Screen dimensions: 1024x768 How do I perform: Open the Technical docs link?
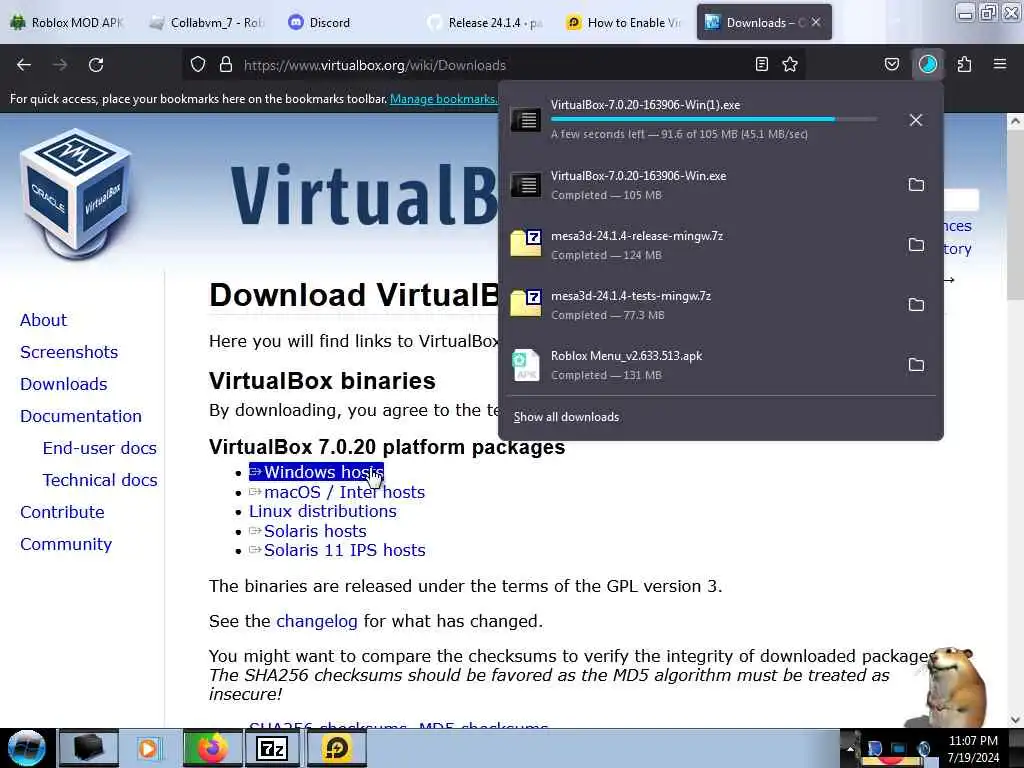point(100,480)
